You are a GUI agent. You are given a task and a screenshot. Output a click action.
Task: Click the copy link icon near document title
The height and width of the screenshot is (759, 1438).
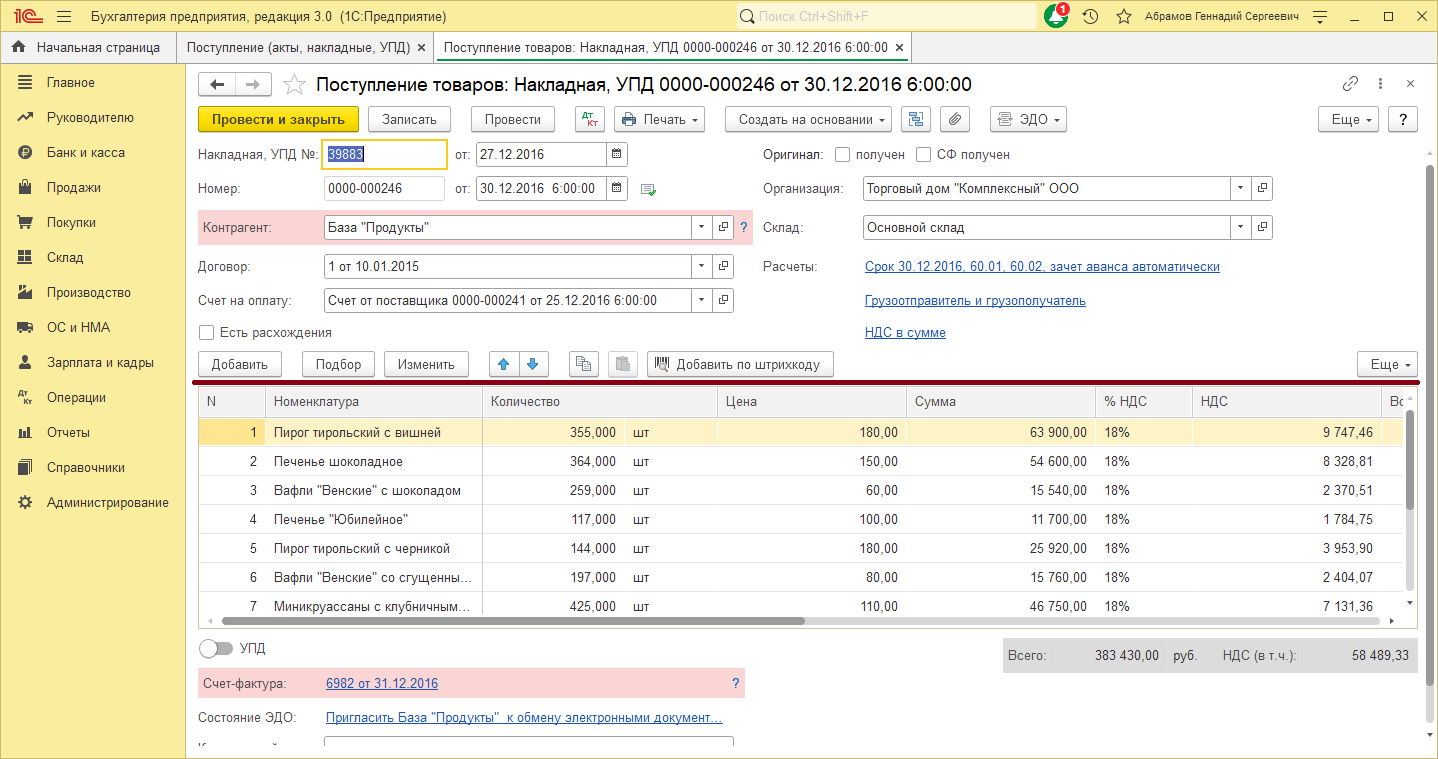(1350, 84)
